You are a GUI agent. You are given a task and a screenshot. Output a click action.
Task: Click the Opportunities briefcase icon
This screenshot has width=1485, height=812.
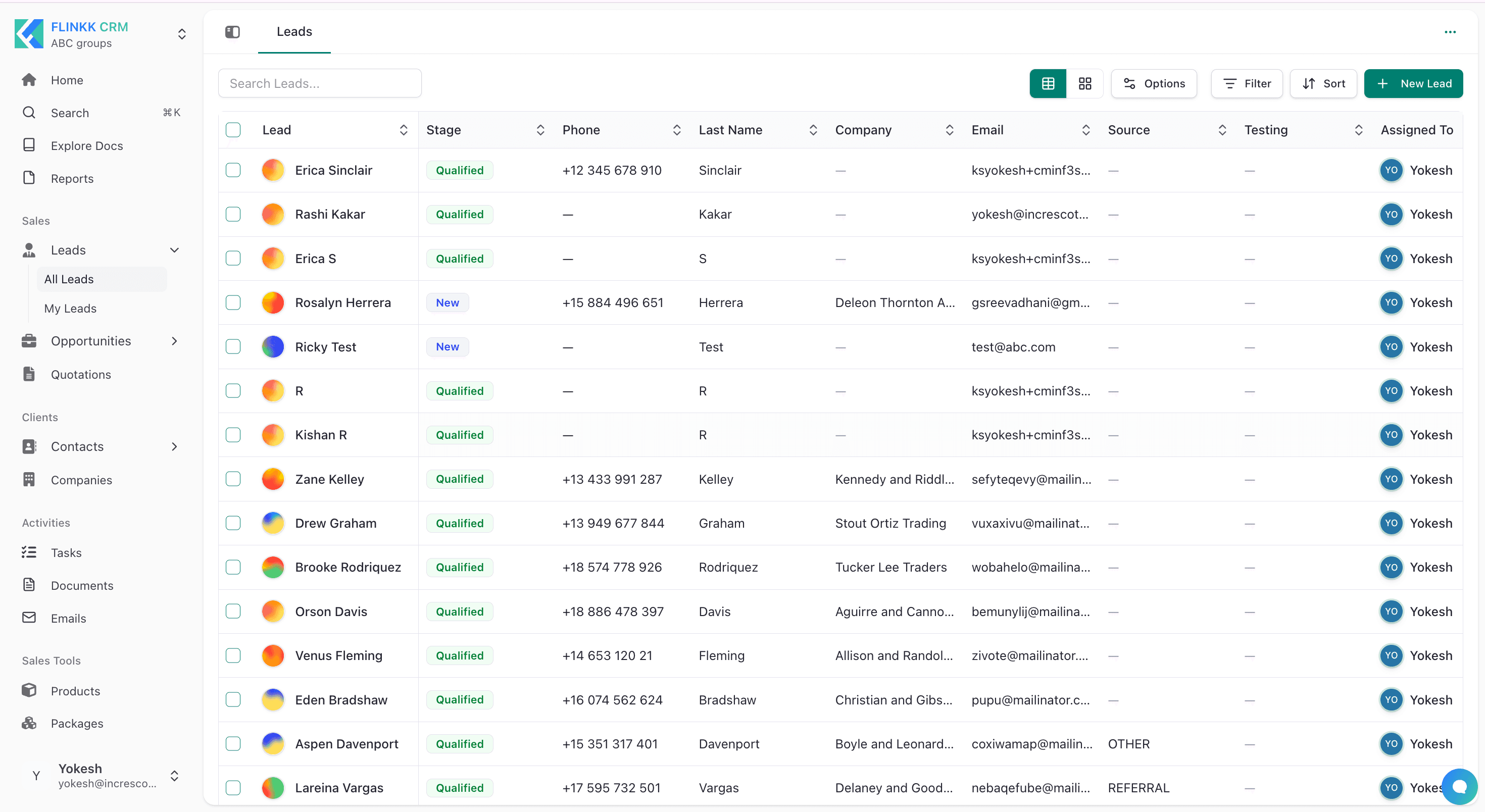point(29,341)
